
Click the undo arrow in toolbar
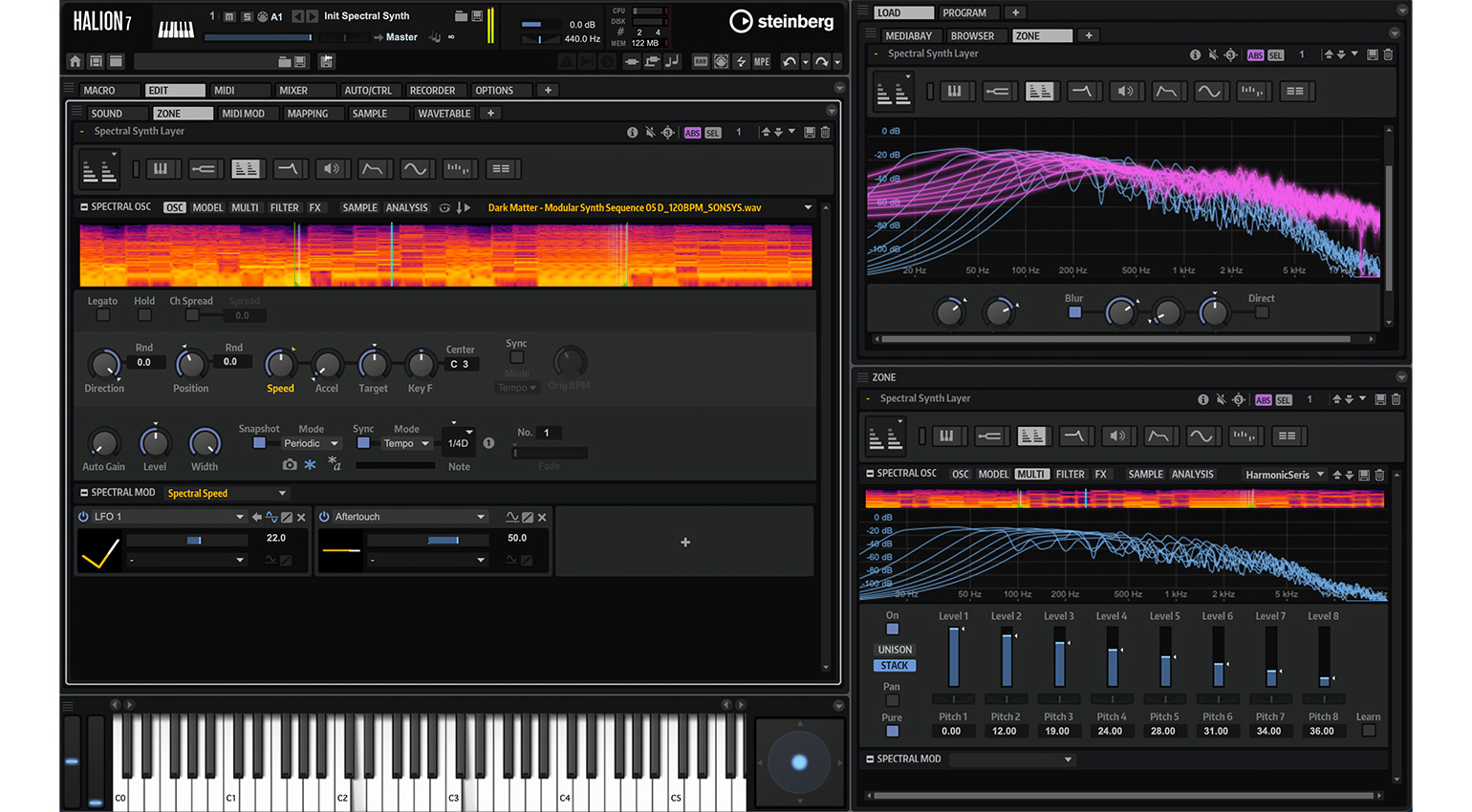coord(790,61)
